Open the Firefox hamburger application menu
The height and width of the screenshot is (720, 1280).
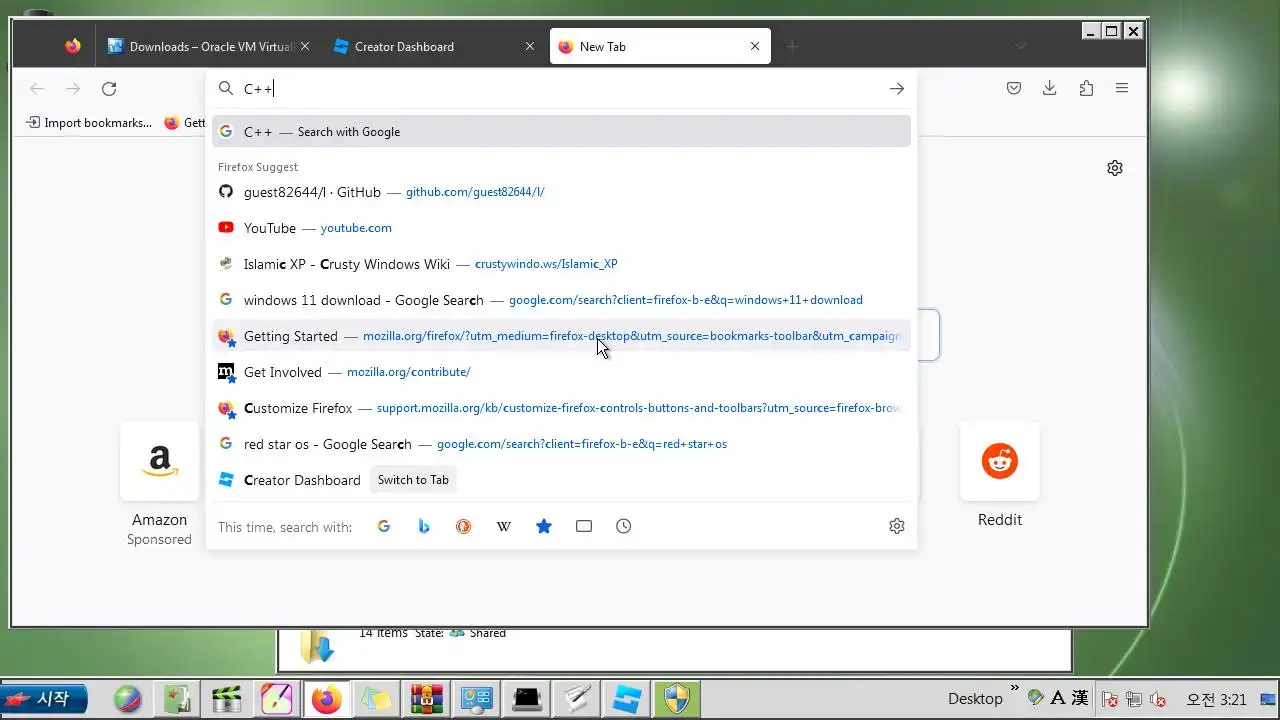[x=1122, y=88]
